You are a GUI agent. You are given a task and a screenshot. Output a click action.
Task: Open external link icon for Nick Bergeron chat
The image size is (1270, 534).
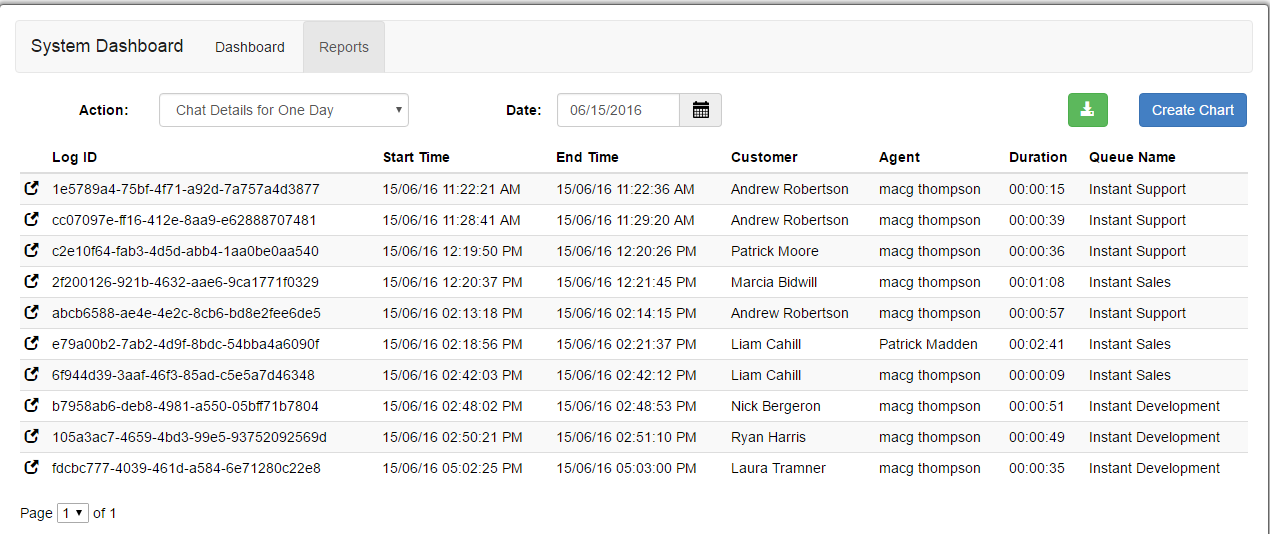pos(31,405)
